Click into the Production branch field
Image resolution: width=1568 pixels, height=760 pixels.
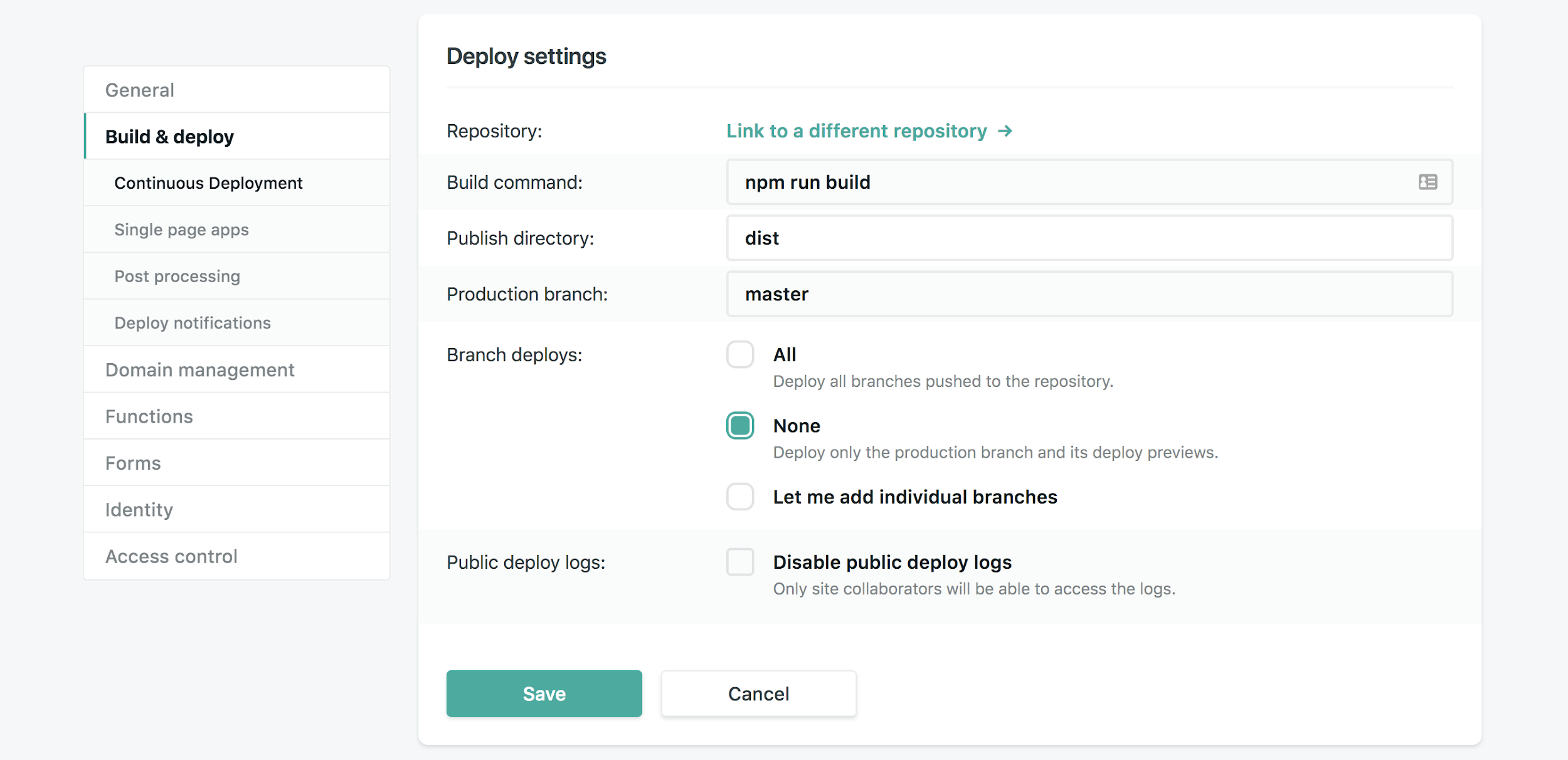click(1089, 294)
